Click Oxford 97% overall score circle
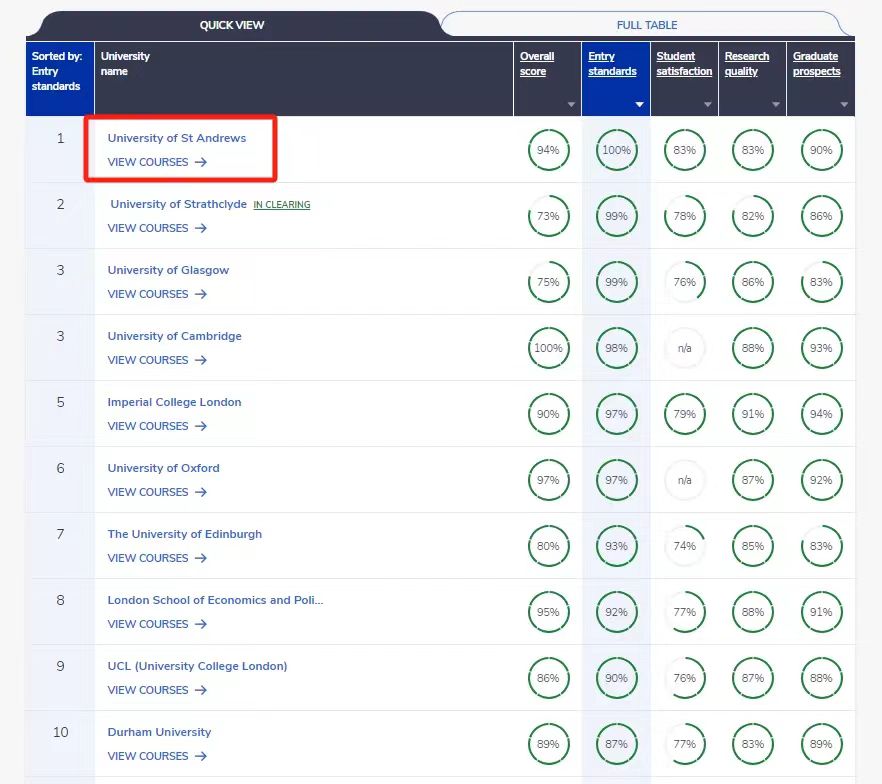The image size is (882, 784). tap(548, 480)
